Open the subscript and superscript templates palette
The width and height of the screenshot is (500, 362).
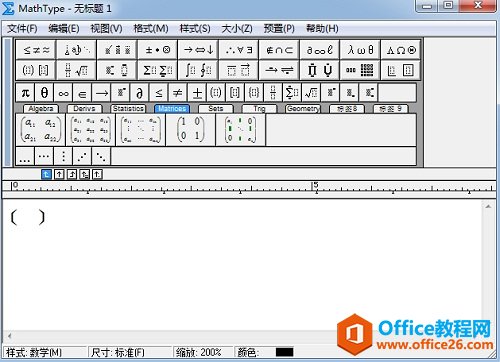coord(117,70)
